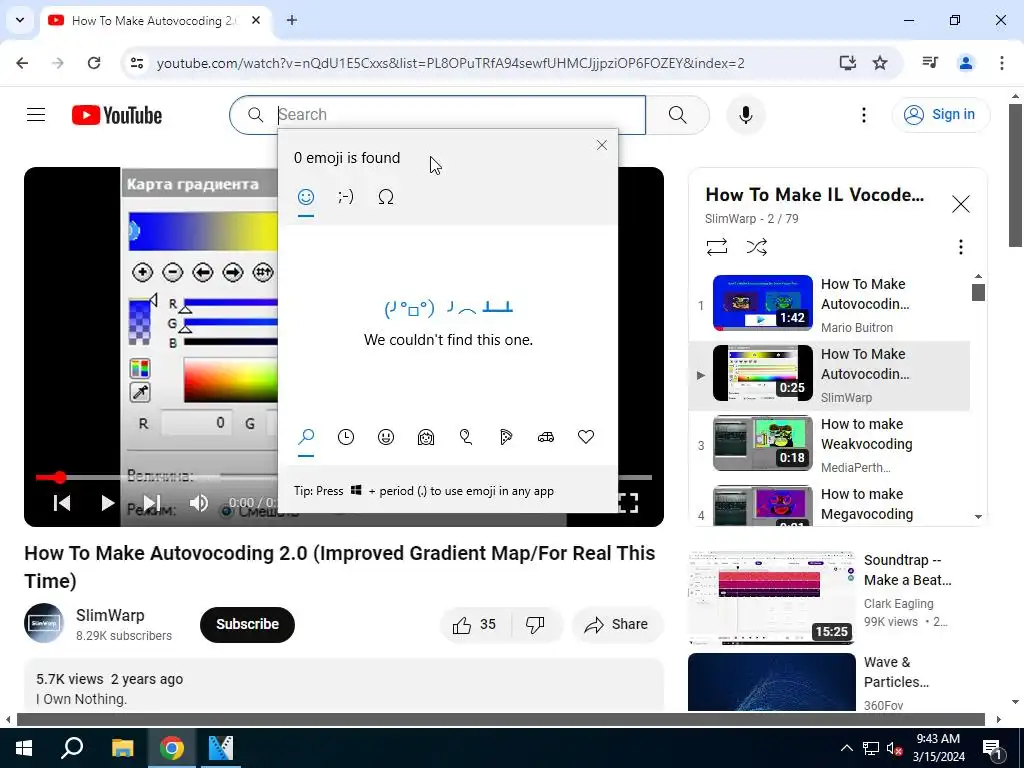Play How to make Megavocoding video
1024x768 pixels.
(x=829, y=504)
